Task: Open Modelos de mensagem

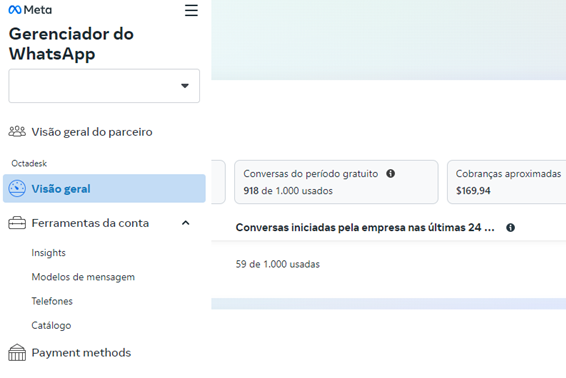Action: tap(83, 277)
